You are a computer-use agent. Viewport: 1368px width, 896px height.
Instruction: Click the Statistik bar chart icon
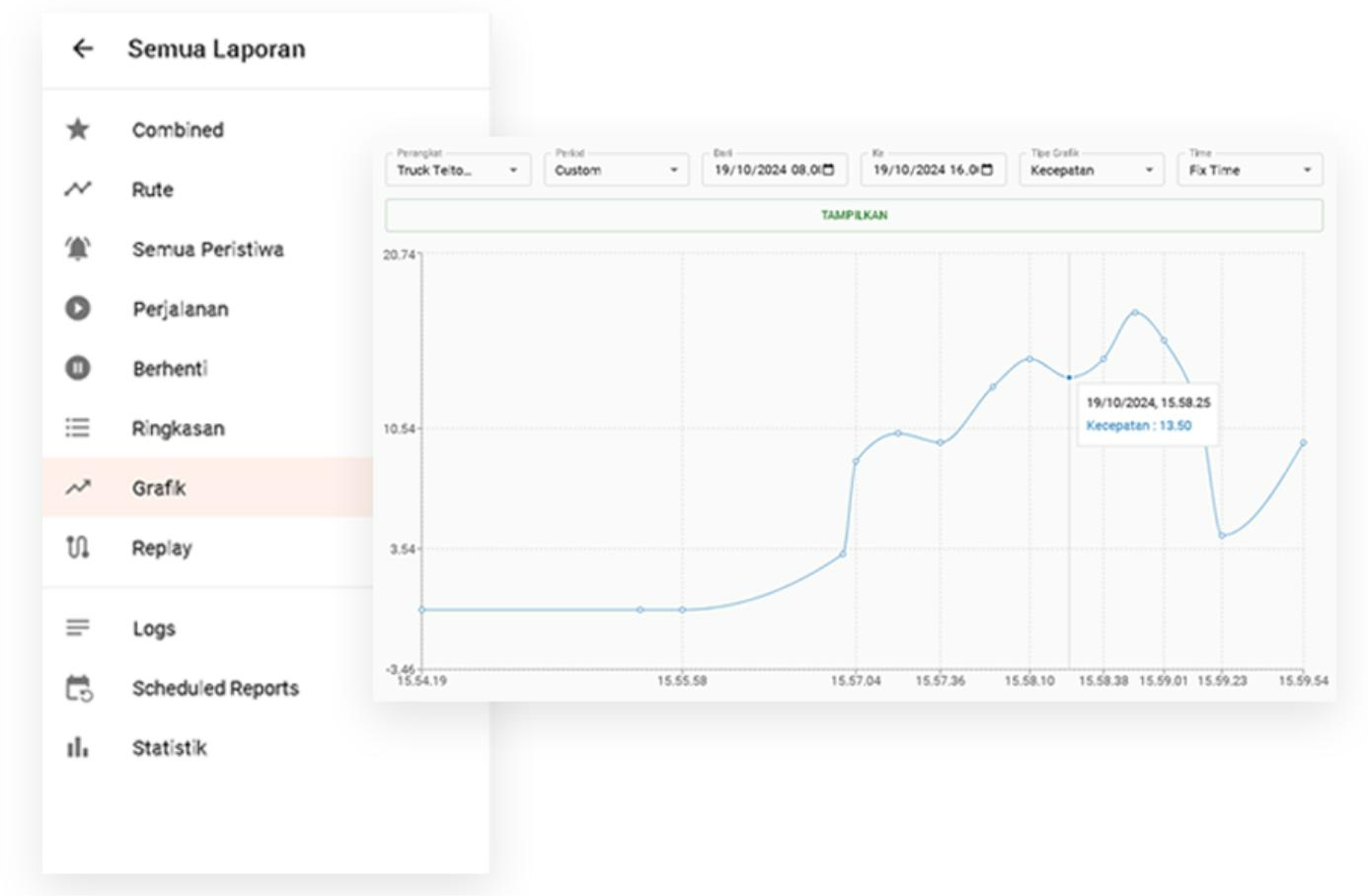coord(78,747)
